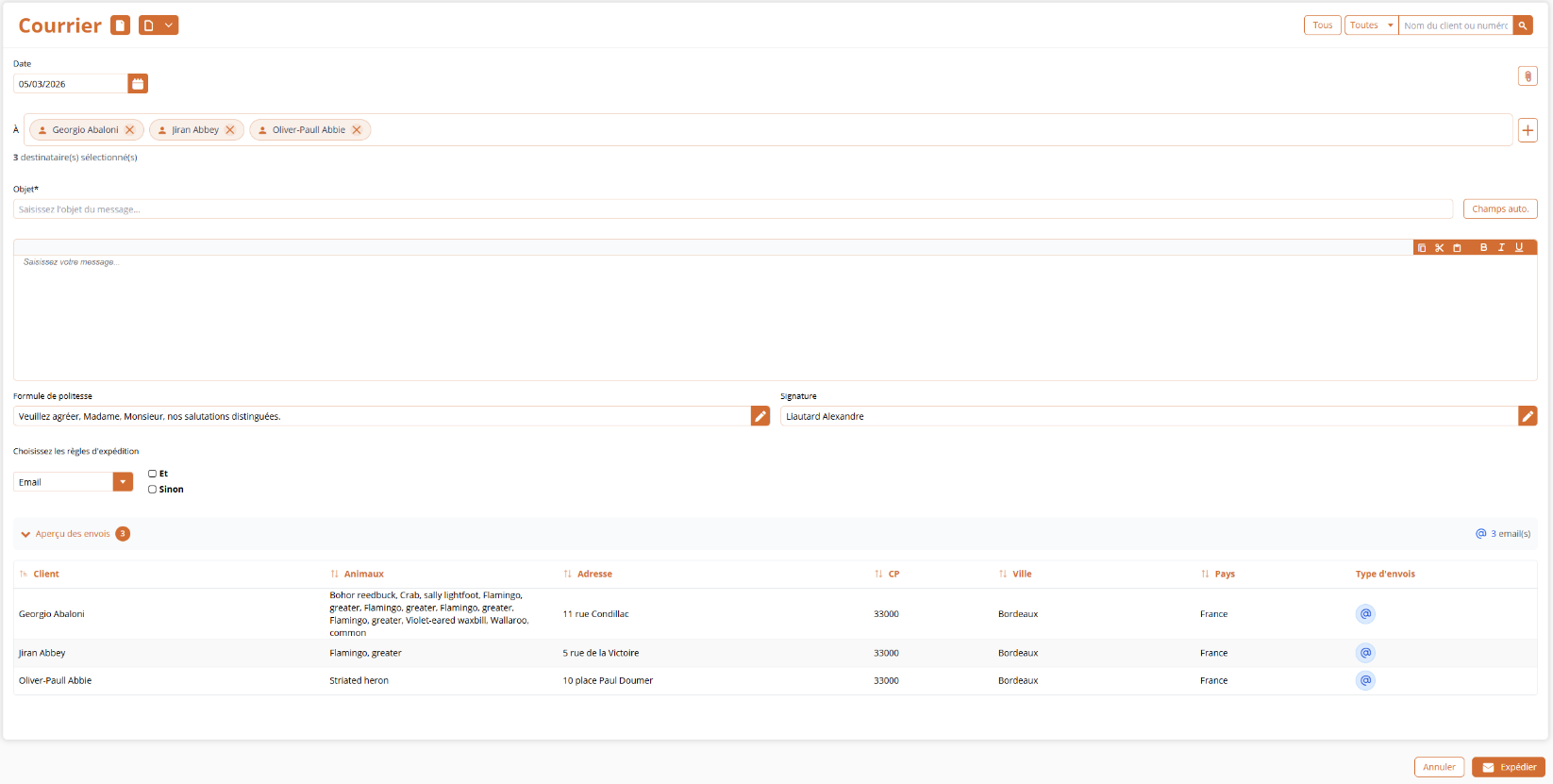This screenshot has height=784, width=1553.
Task: Check the 'Sinon' checkbox
Action: pos(152,490)
